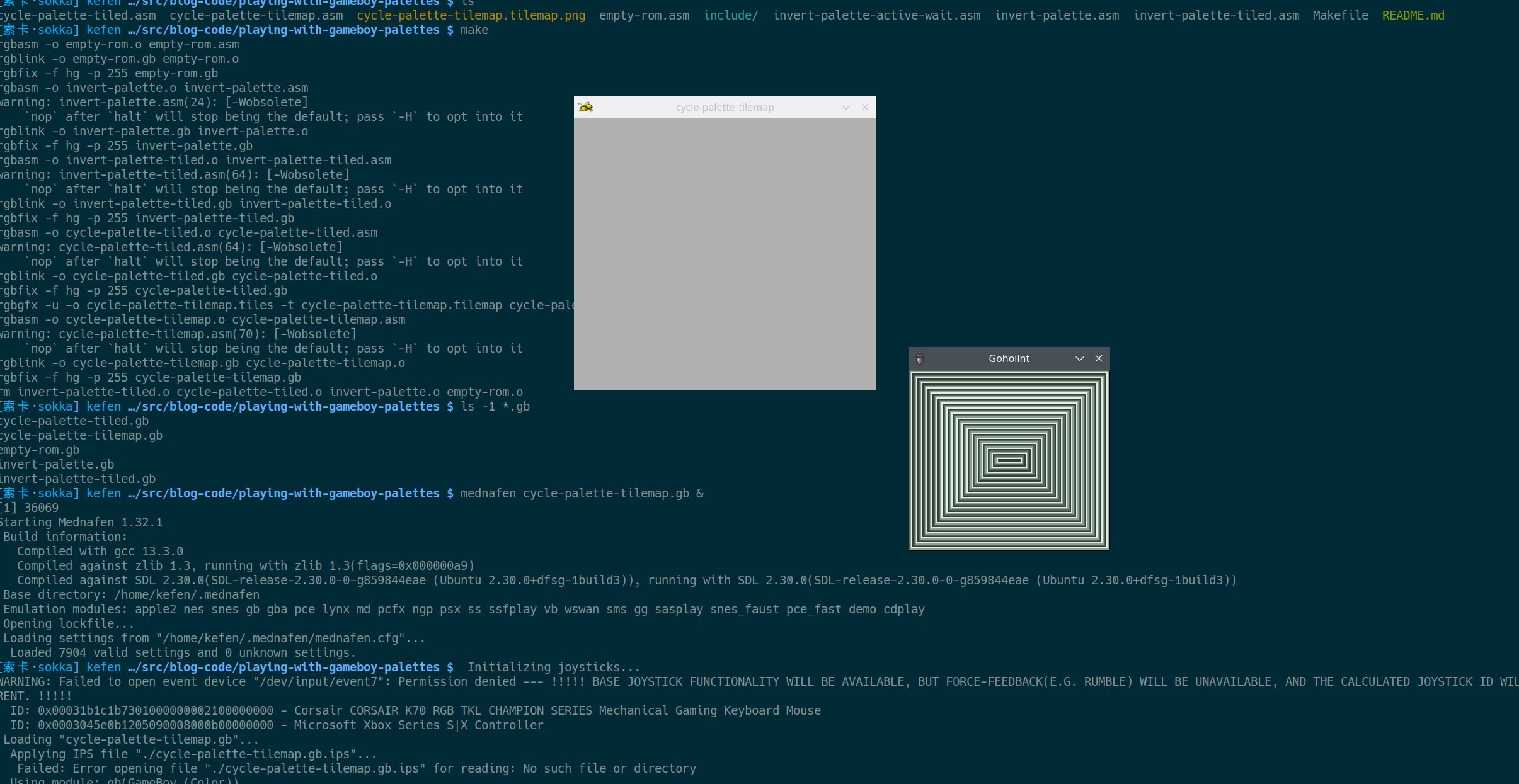The width and height of the screenshot is (1519, 784).
Task: Click the include/ directory name in terminal
Action: coord(731,15)
